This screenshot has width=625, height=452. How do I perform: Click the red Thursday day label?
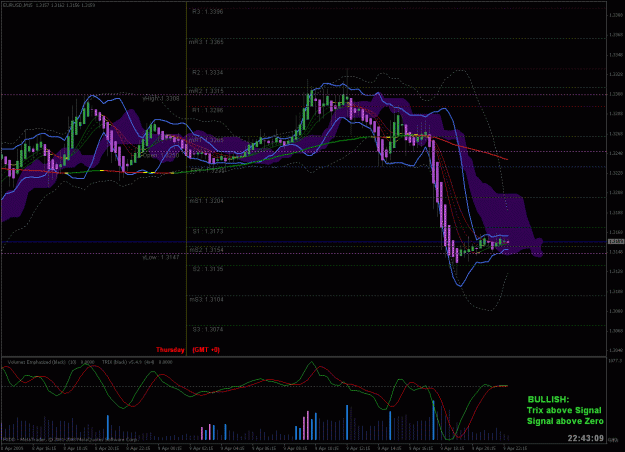point(170,350)
